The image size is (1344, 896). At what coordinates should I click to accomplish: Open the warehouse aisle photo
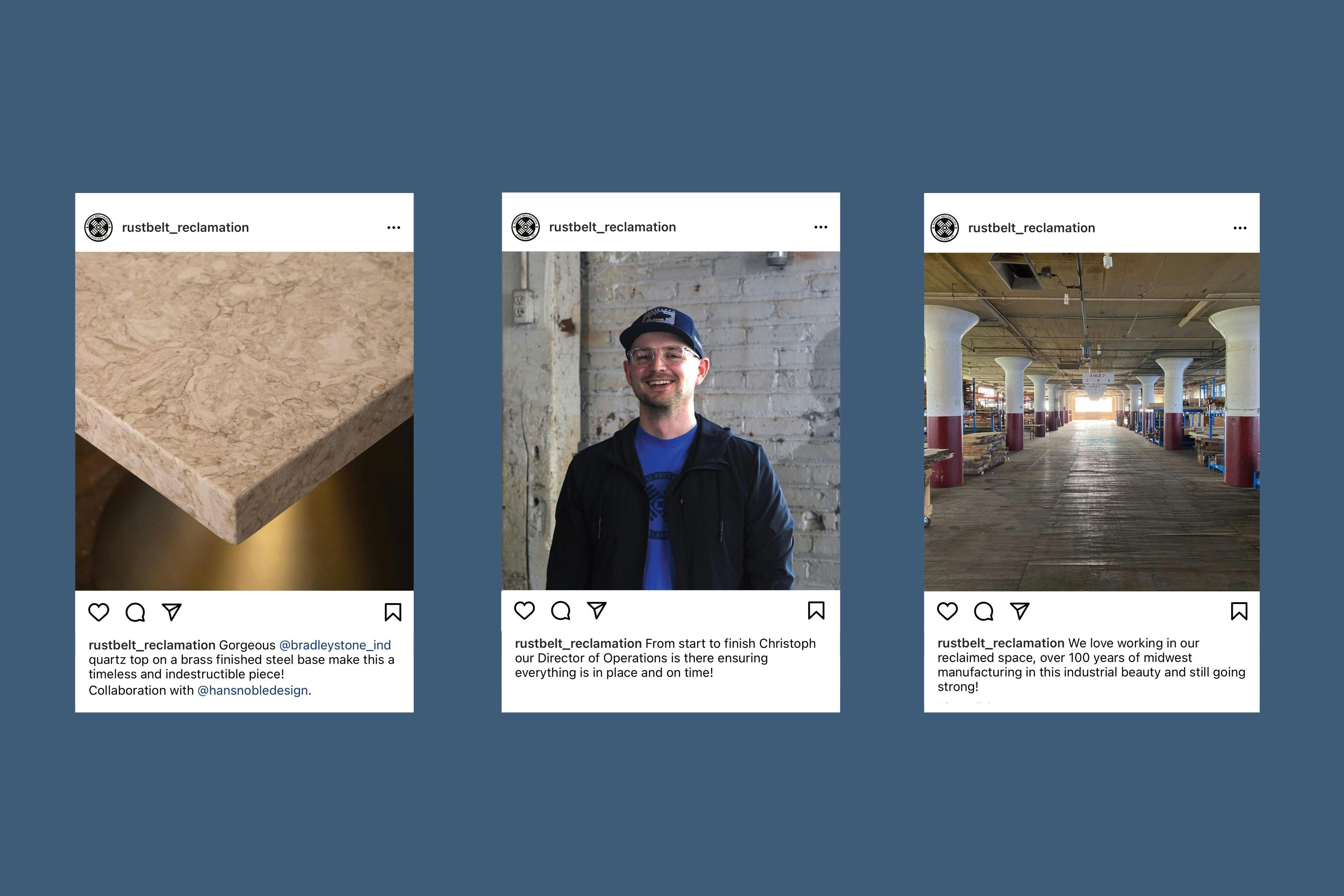1091,422
